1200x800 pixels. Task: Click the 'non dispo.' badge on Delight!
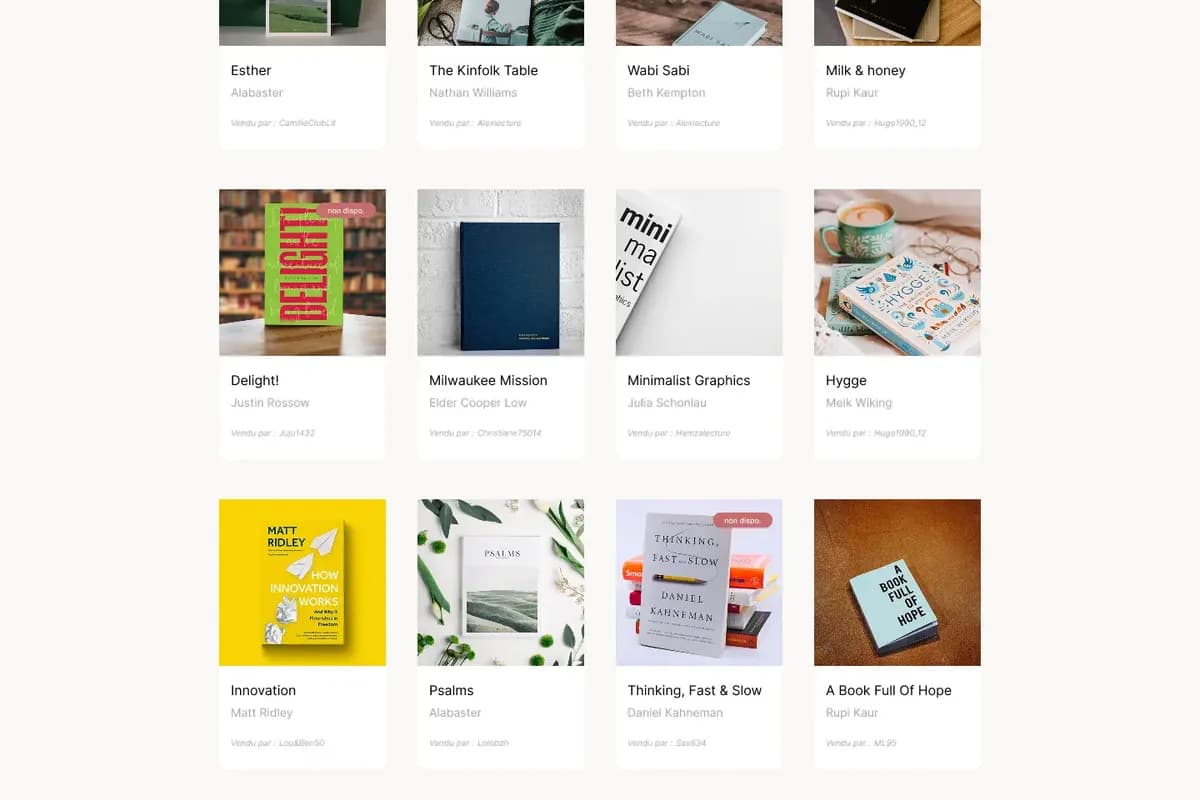click(x=346, y=211)
